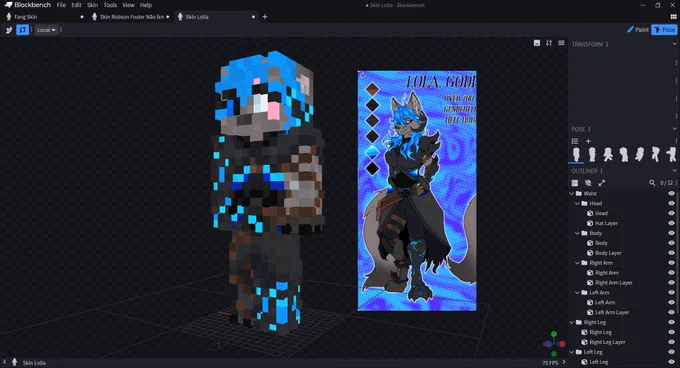Select the seventh pose preset
680x368 pixels.
671,154
